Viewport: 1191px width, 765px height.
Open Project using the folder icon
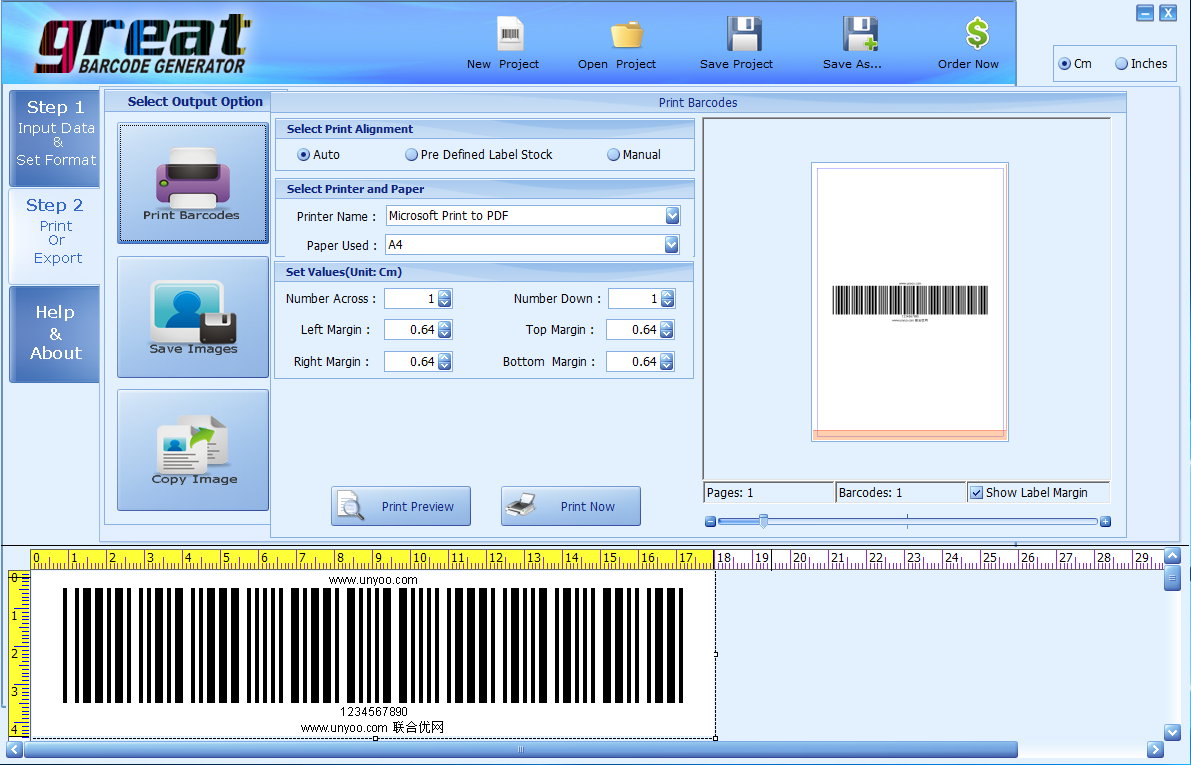pyautogui.click(x=626, y=35)
